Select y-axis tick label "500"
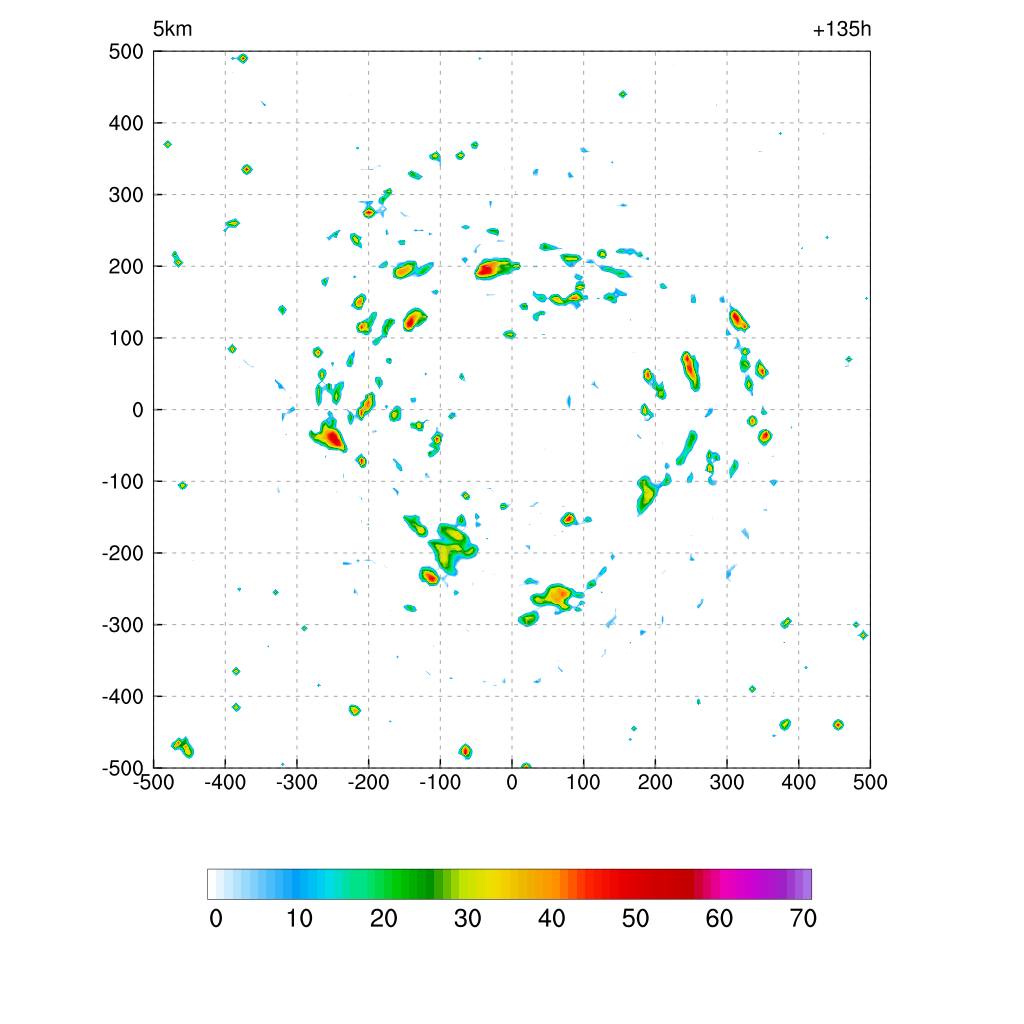The height and width of the screenshot is (1024, 1024). coord(126,52)
